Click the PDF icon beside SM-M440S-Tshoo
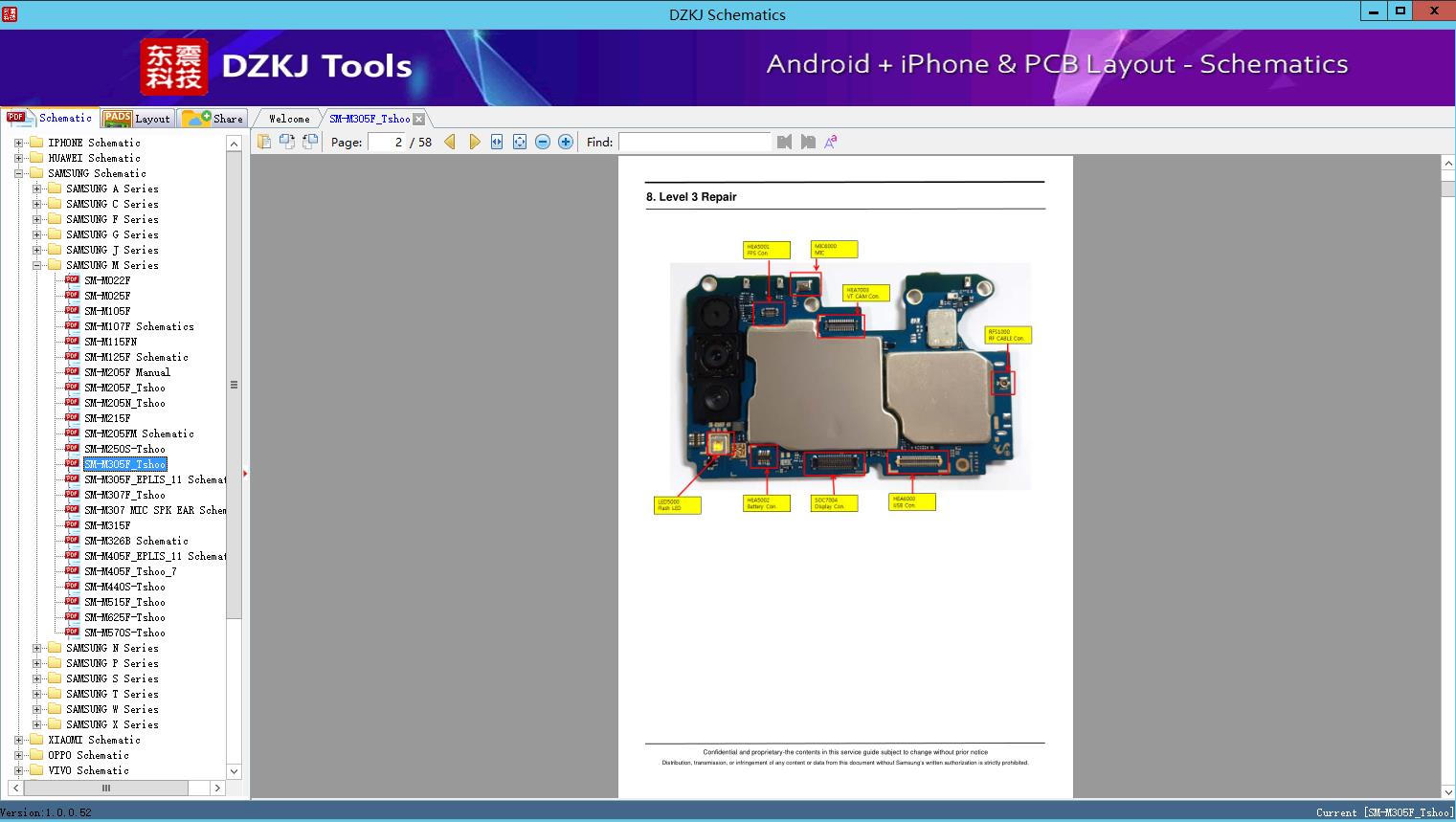Viewport: 1456px width, 822px height. tap(72, 586)
